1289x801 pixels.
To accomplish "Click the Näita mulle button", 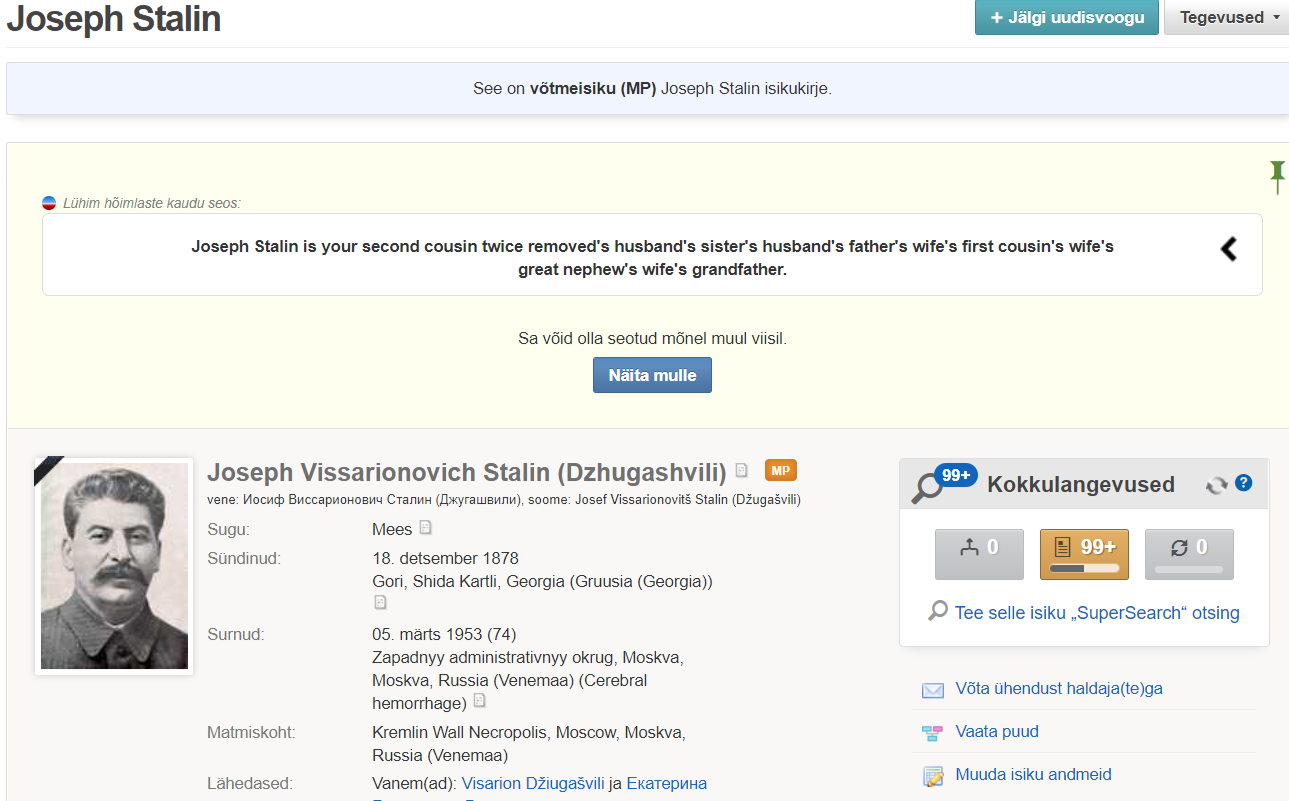I will tap(652, 375).
